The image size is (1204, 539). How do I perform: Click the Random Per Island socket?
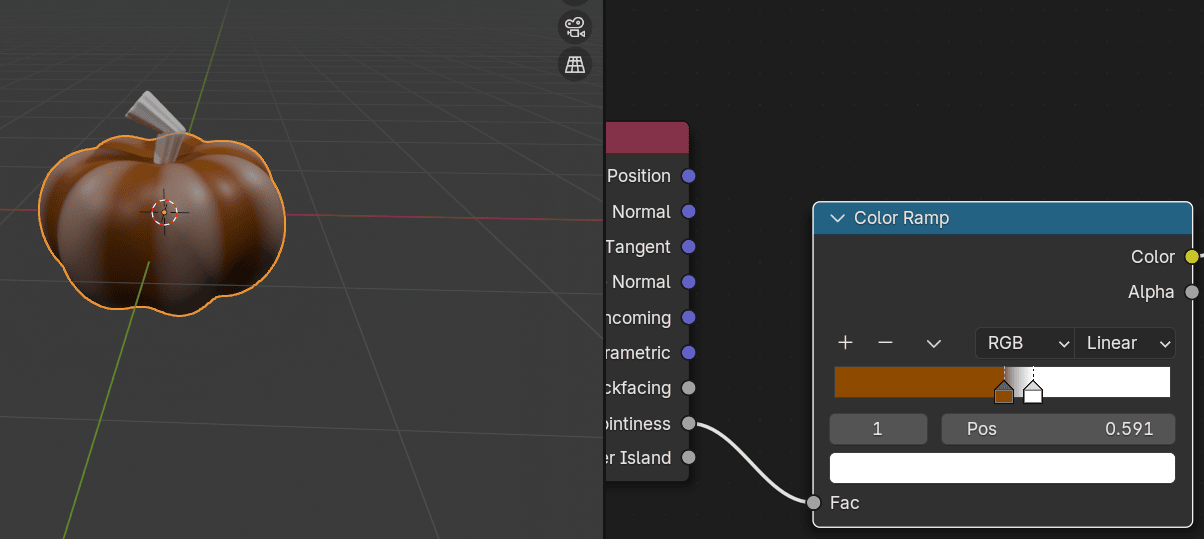(x=688, y=458)
